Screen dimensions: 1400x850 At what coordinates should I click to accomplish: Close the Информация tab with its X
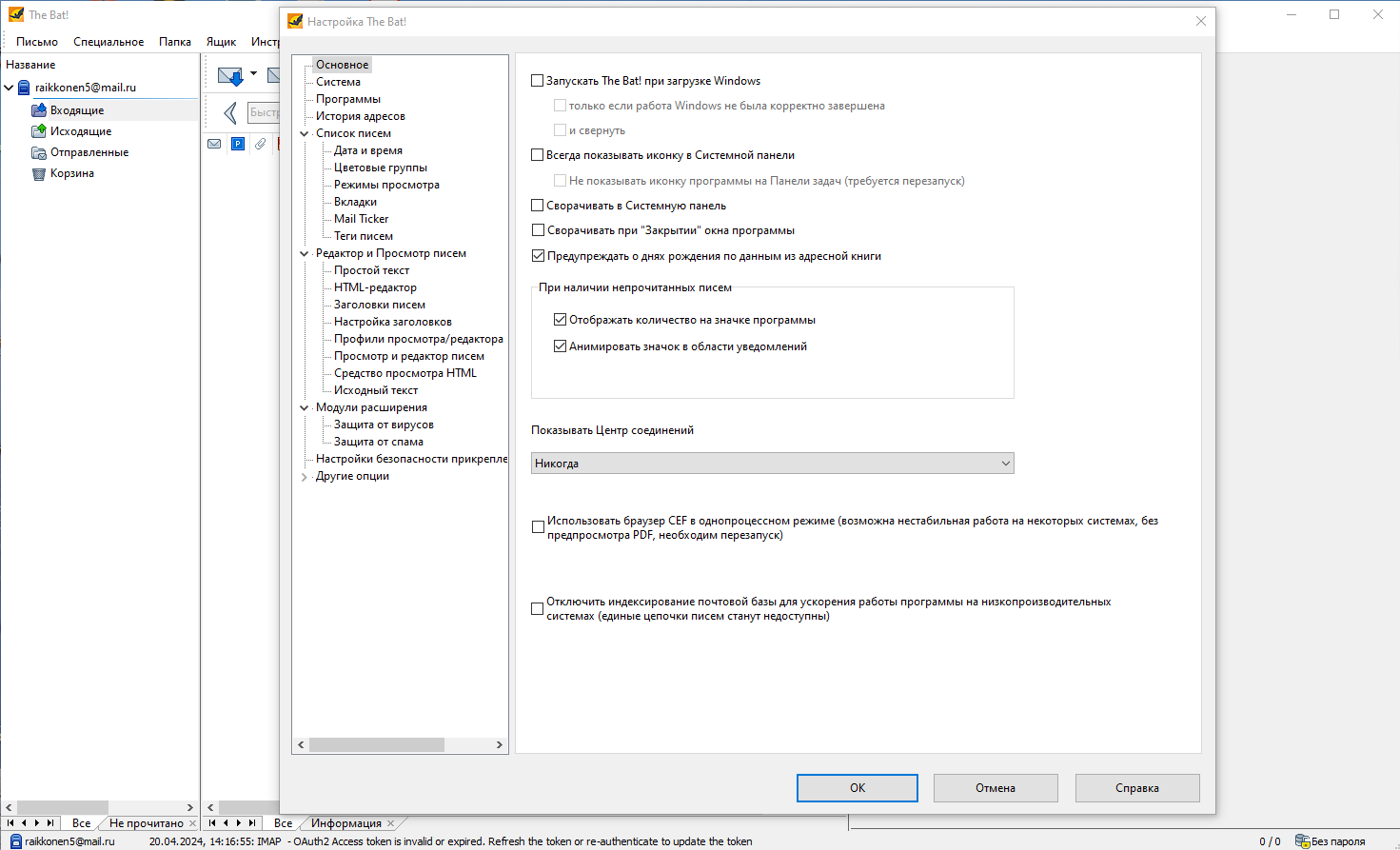coord(390,823)
